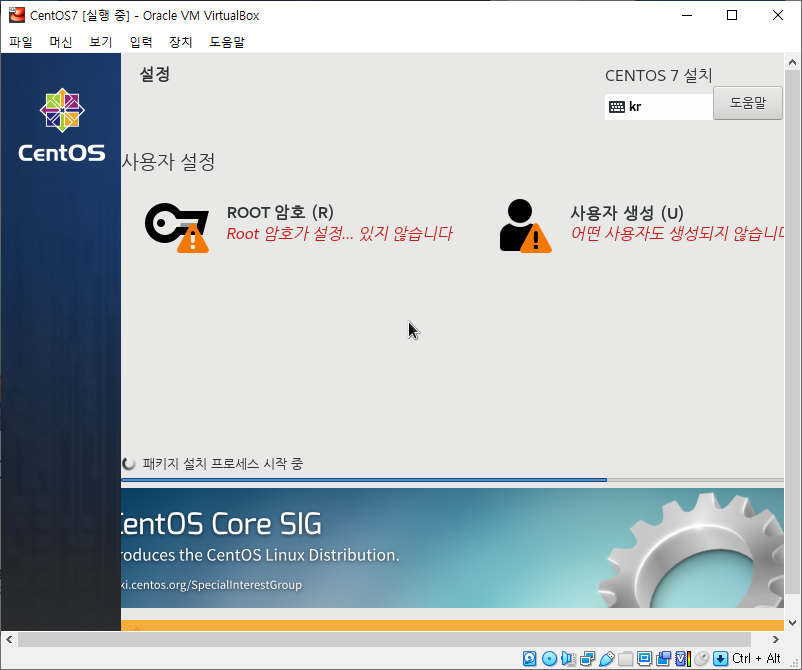The height and width of the screenshot is (670, 802).
Task: Click hard disk activity status icon
Action: [x=529, y=658]
